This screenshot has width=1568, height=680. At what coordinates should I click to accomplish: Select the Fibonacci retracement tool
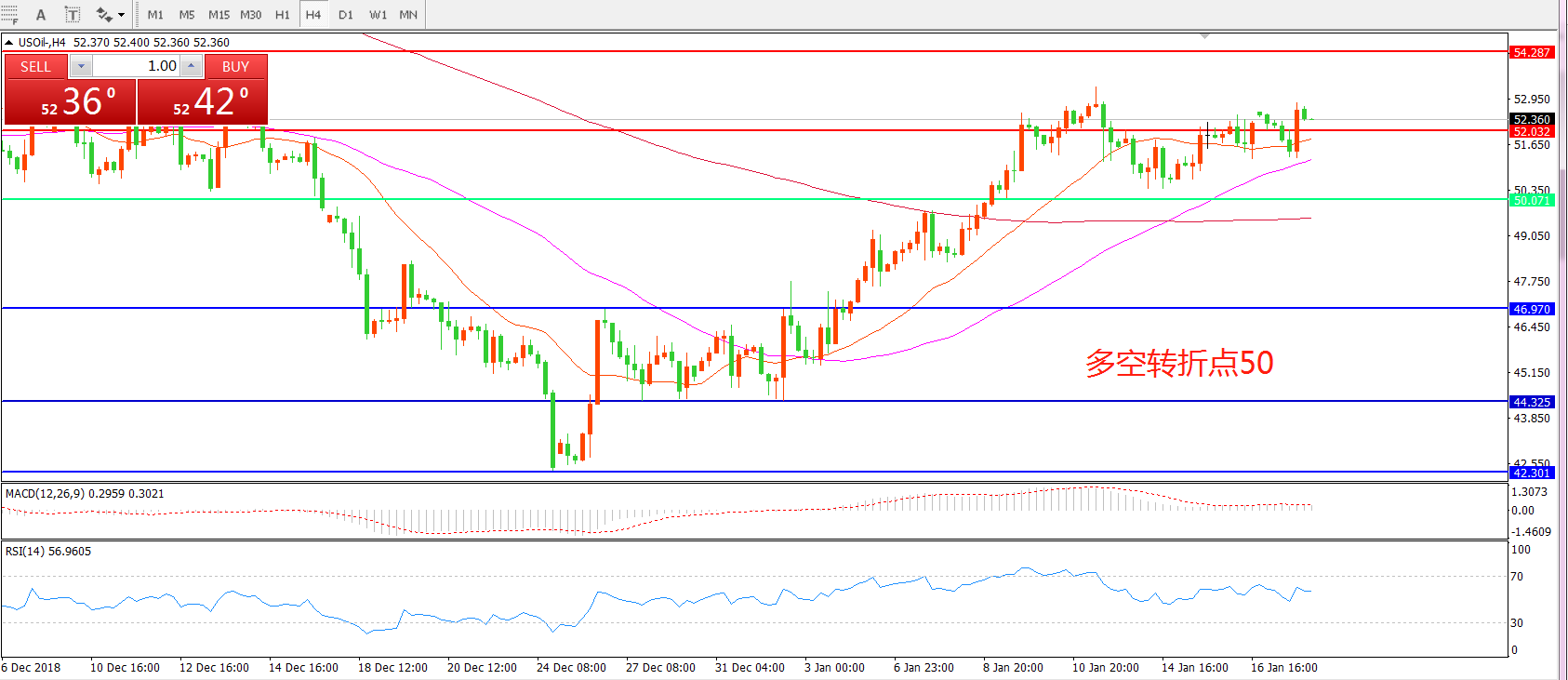(9, 15)
